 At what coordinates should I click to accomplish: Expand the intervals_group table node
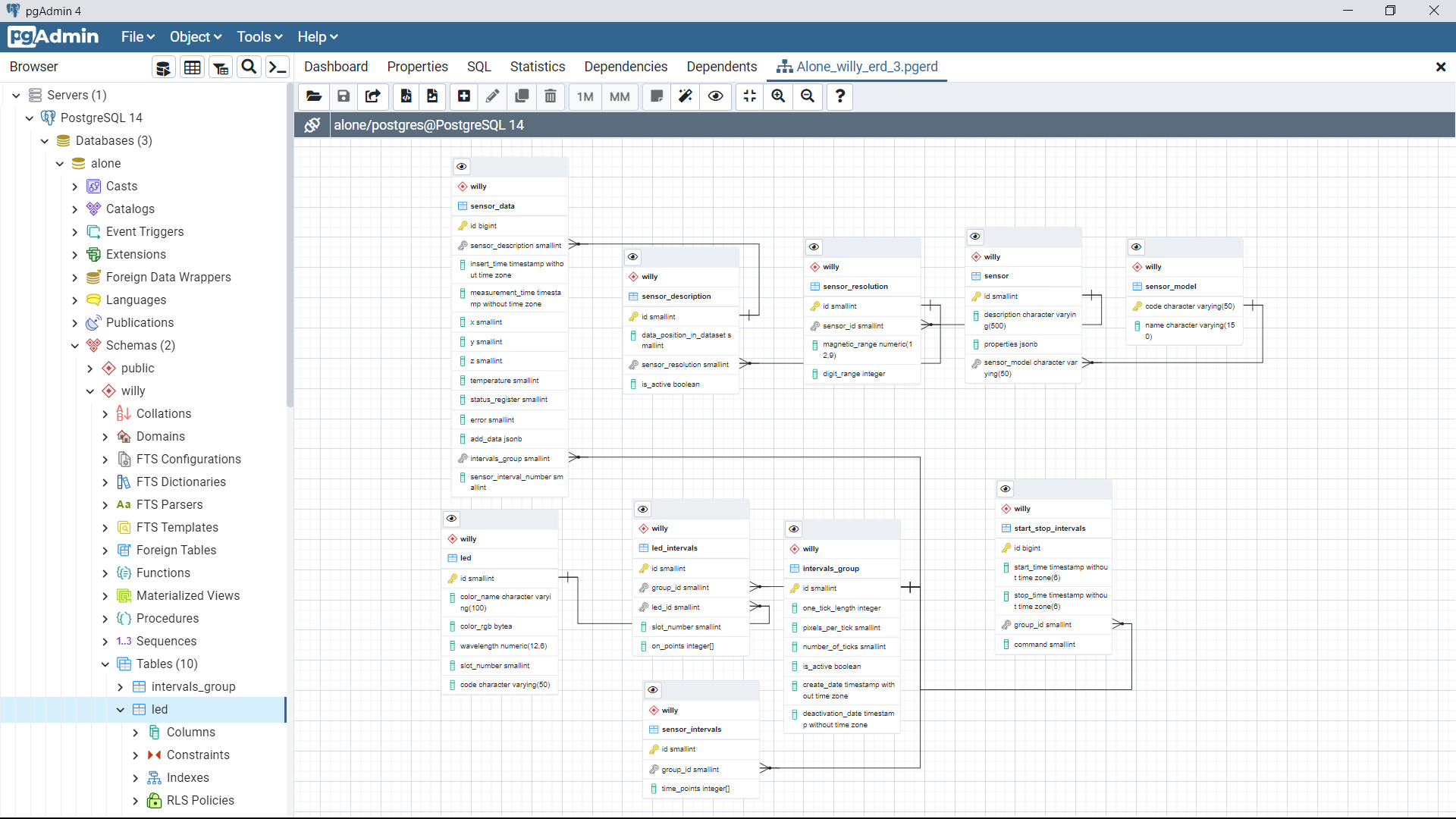119,686
